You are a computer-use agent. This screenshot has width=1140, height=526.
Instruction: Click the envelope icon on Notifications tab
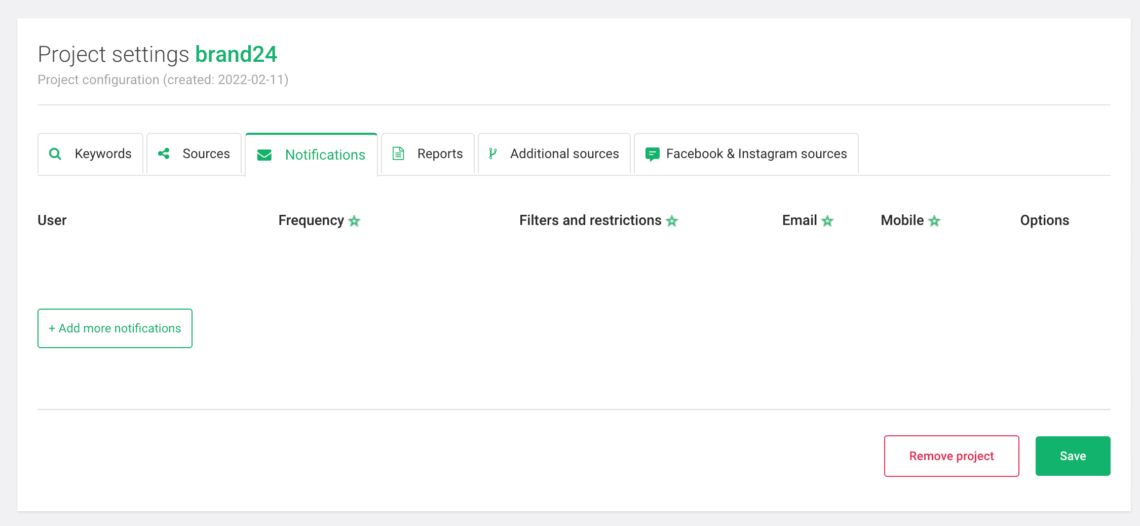click(264, 155)
